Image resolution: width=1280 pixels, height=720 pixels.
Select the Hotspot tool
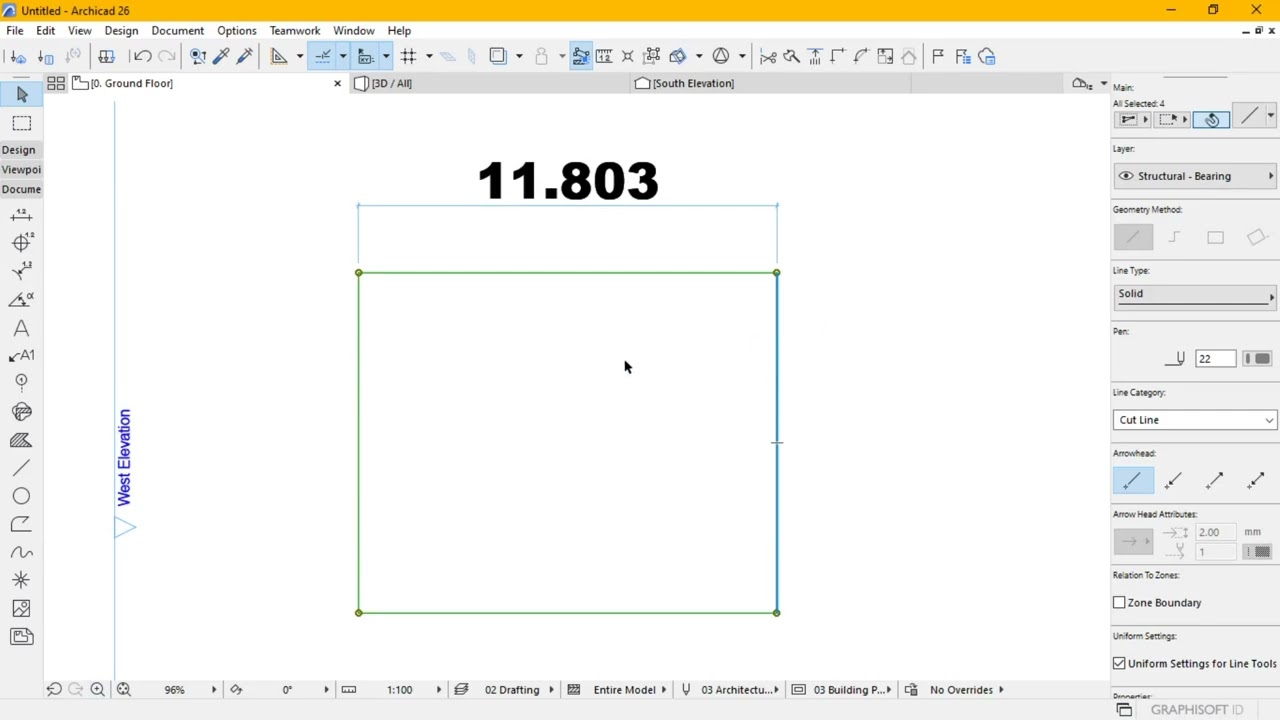tap(21, 580)
